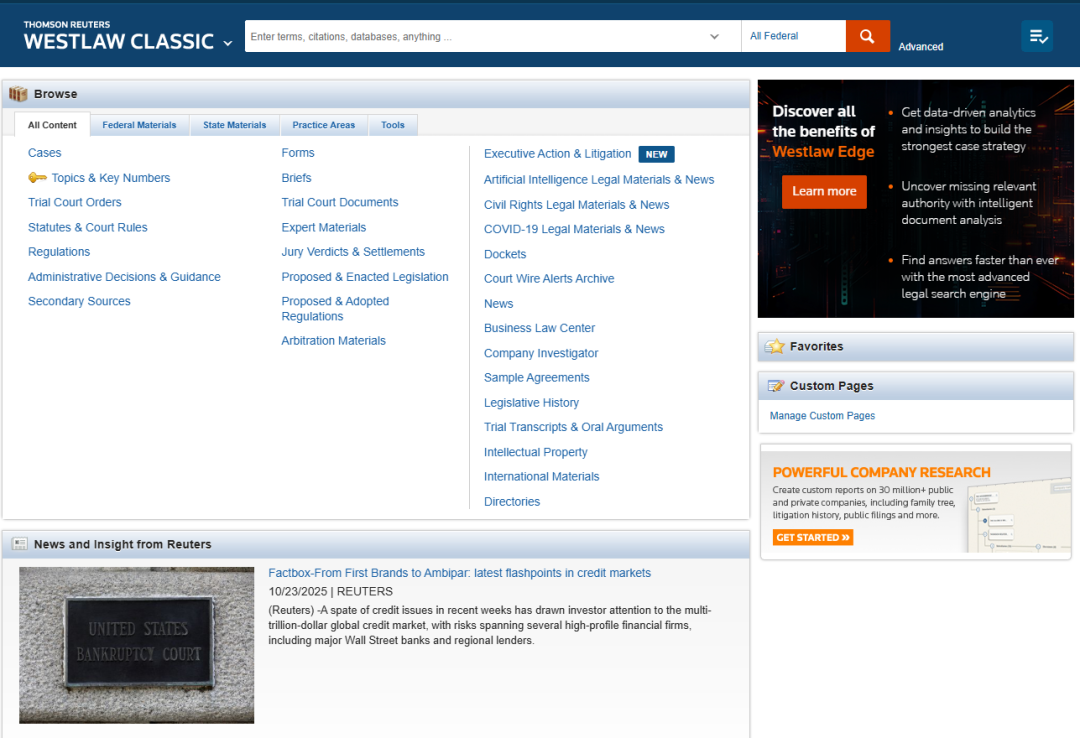
Task: Open Proposed & Adopted Regulations
Action: pos(335,309)
